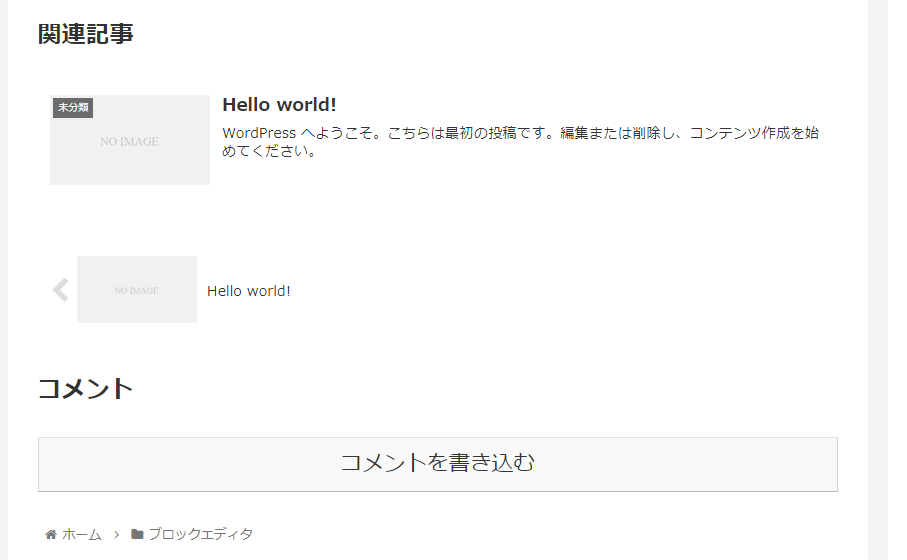Click the previous post NO IMAGE thumbnail
Screen dimensions: 907x560
pos(137,289)
